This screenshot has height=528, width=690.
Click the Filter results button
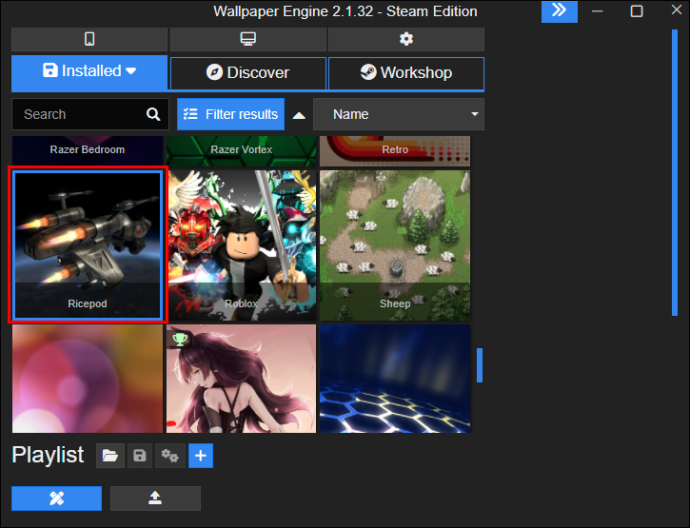230,114
